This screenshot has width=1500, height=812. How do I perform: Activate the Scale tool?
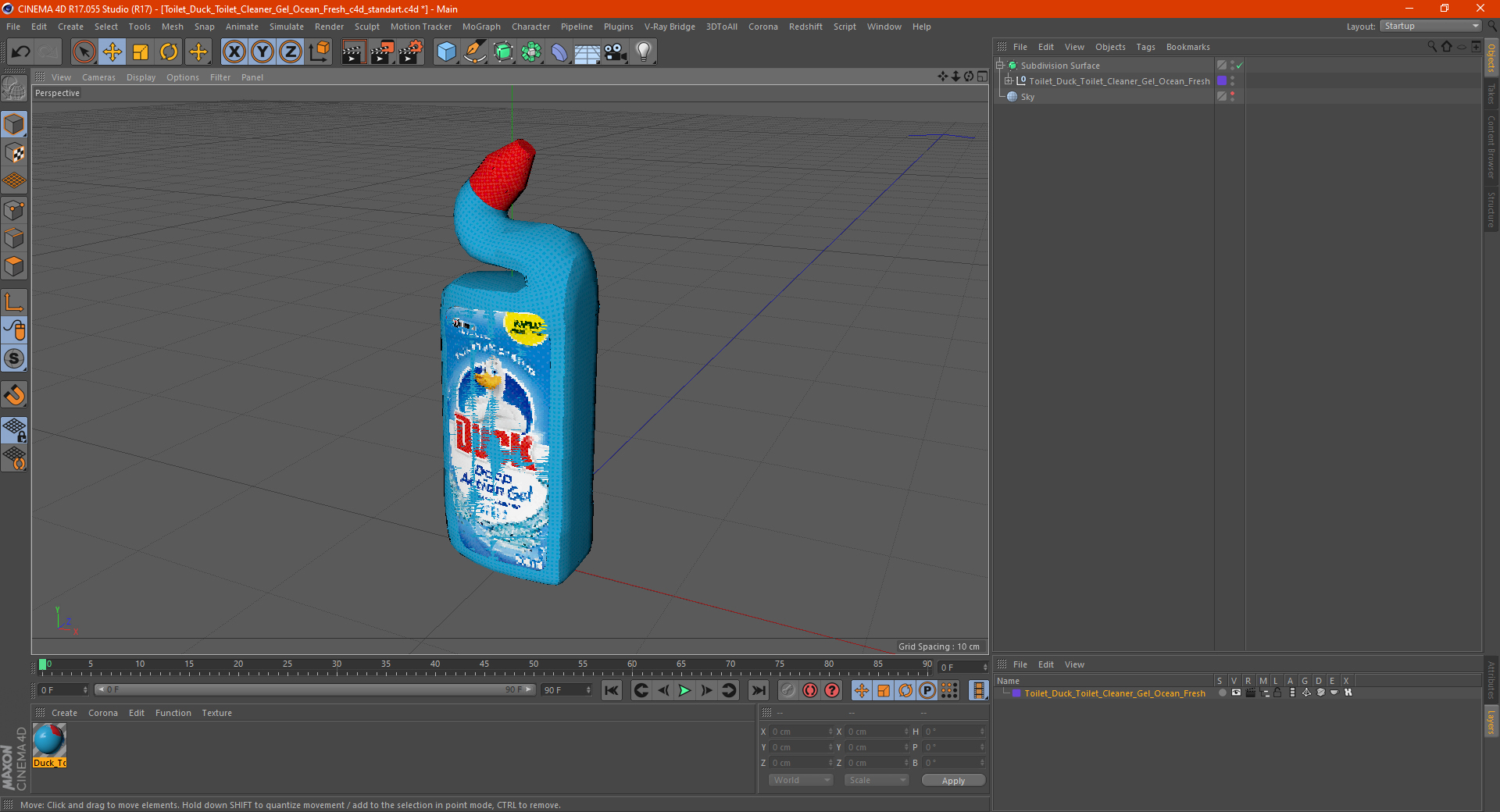[141, 52]
